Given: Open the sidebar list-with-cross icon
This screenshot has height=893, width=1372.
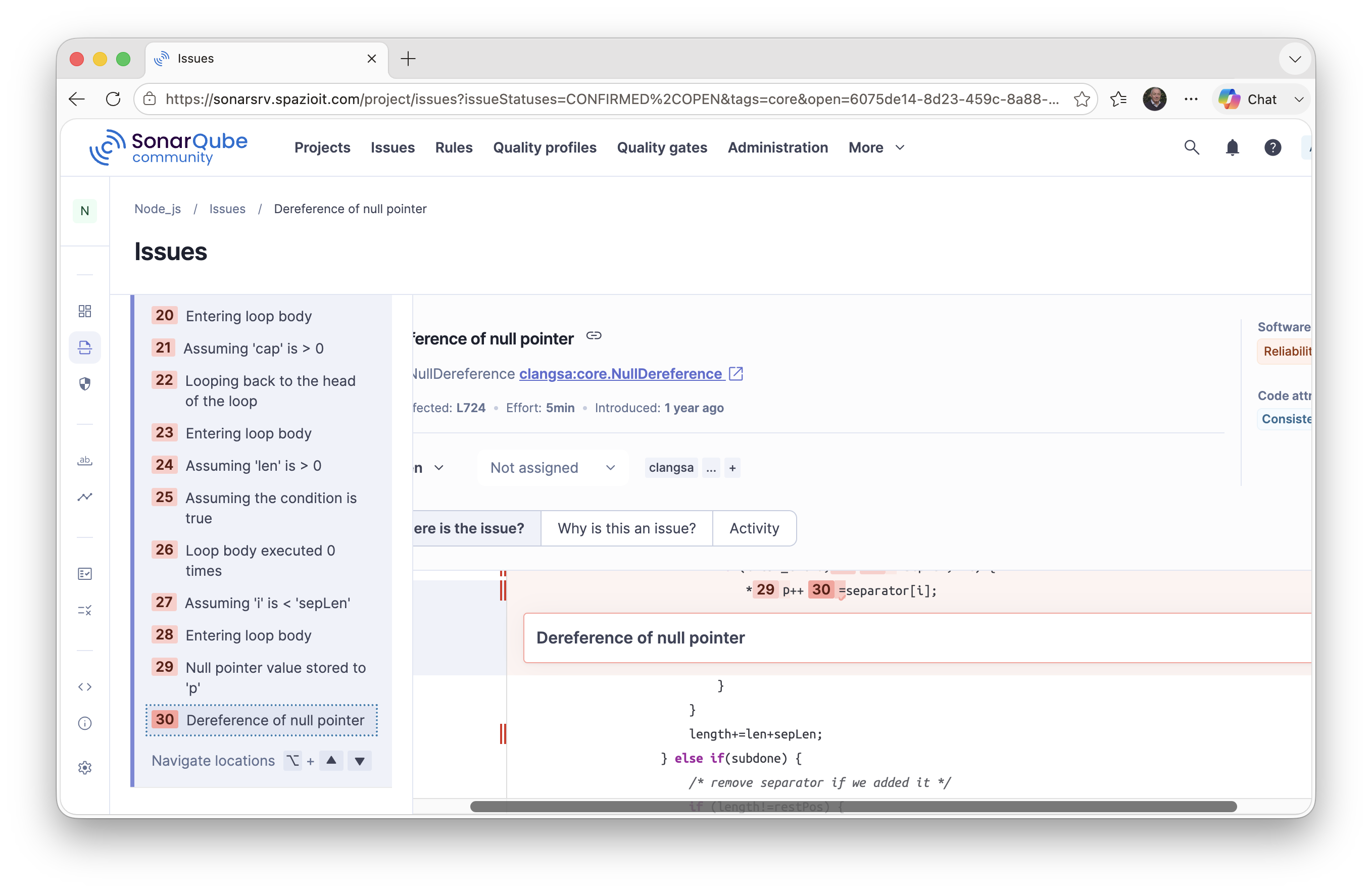Looking at the screenshot, I should (x=85, y=610).
